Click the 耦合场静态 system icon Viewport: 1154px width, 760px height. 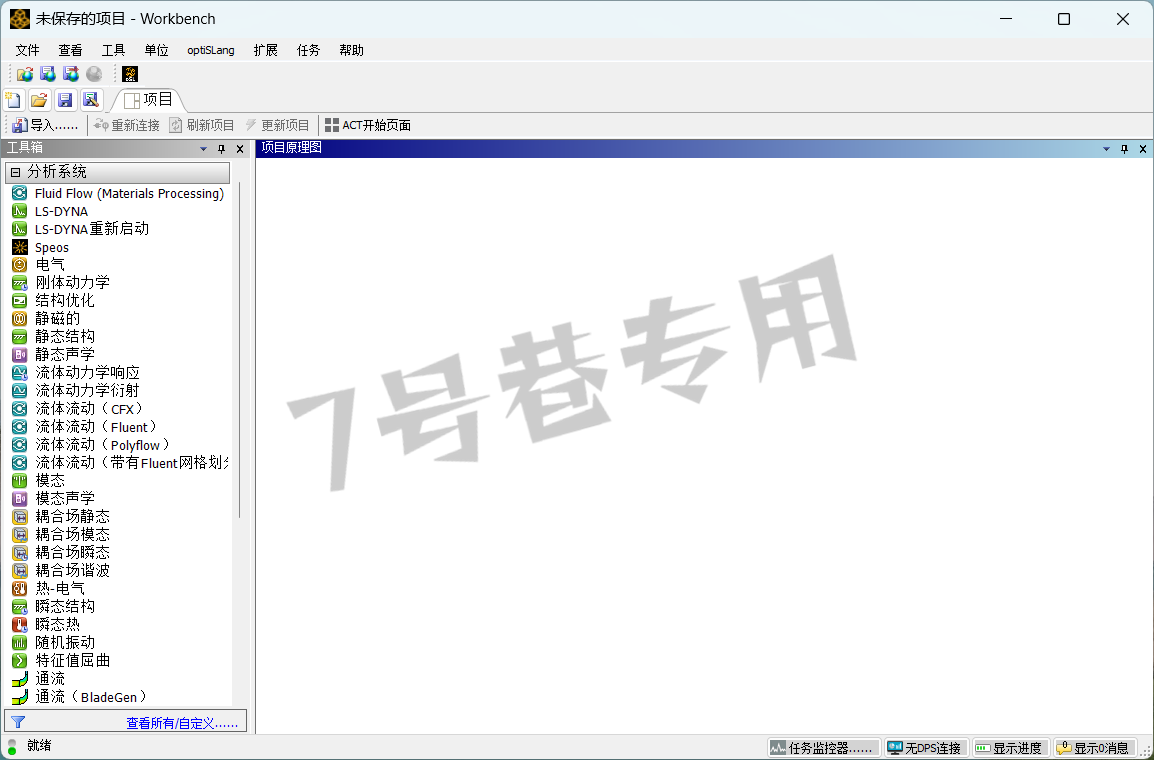(20, 516)
